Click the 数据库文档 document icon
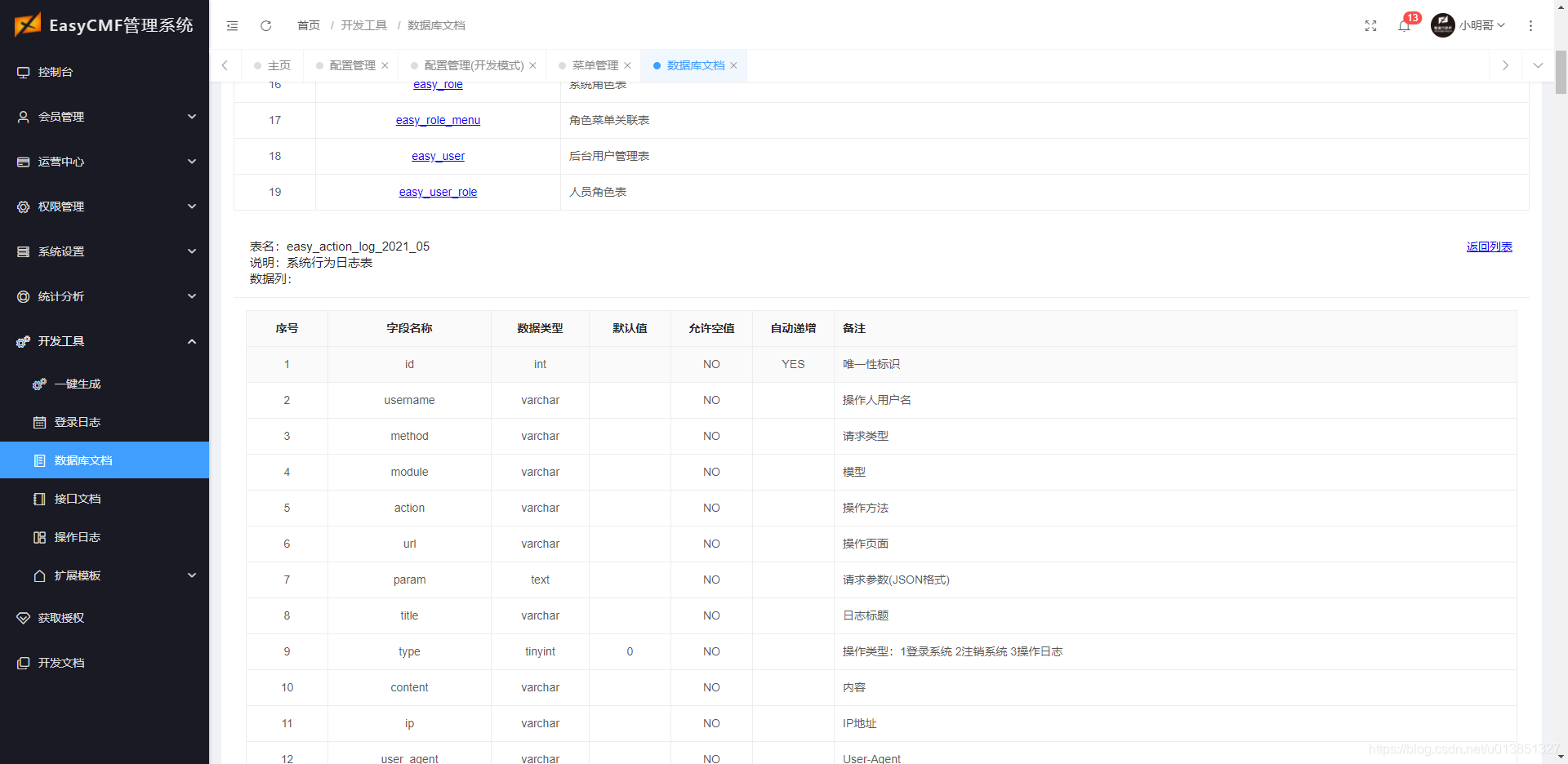The height and width of the screenshot is (764, 1568). 39,460
